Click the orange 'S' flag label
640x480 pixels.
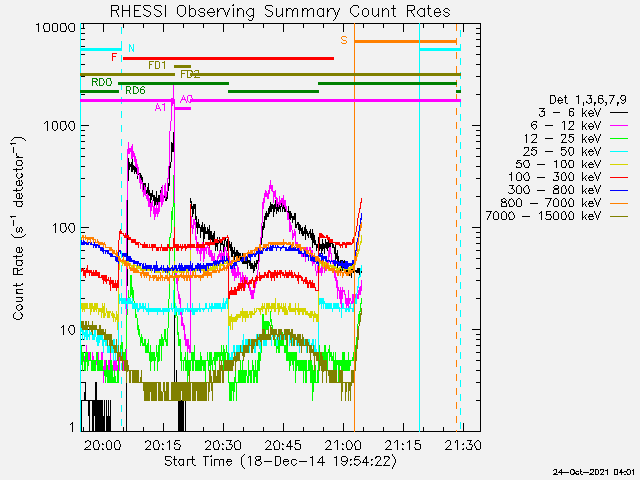(x=344, y=40)
